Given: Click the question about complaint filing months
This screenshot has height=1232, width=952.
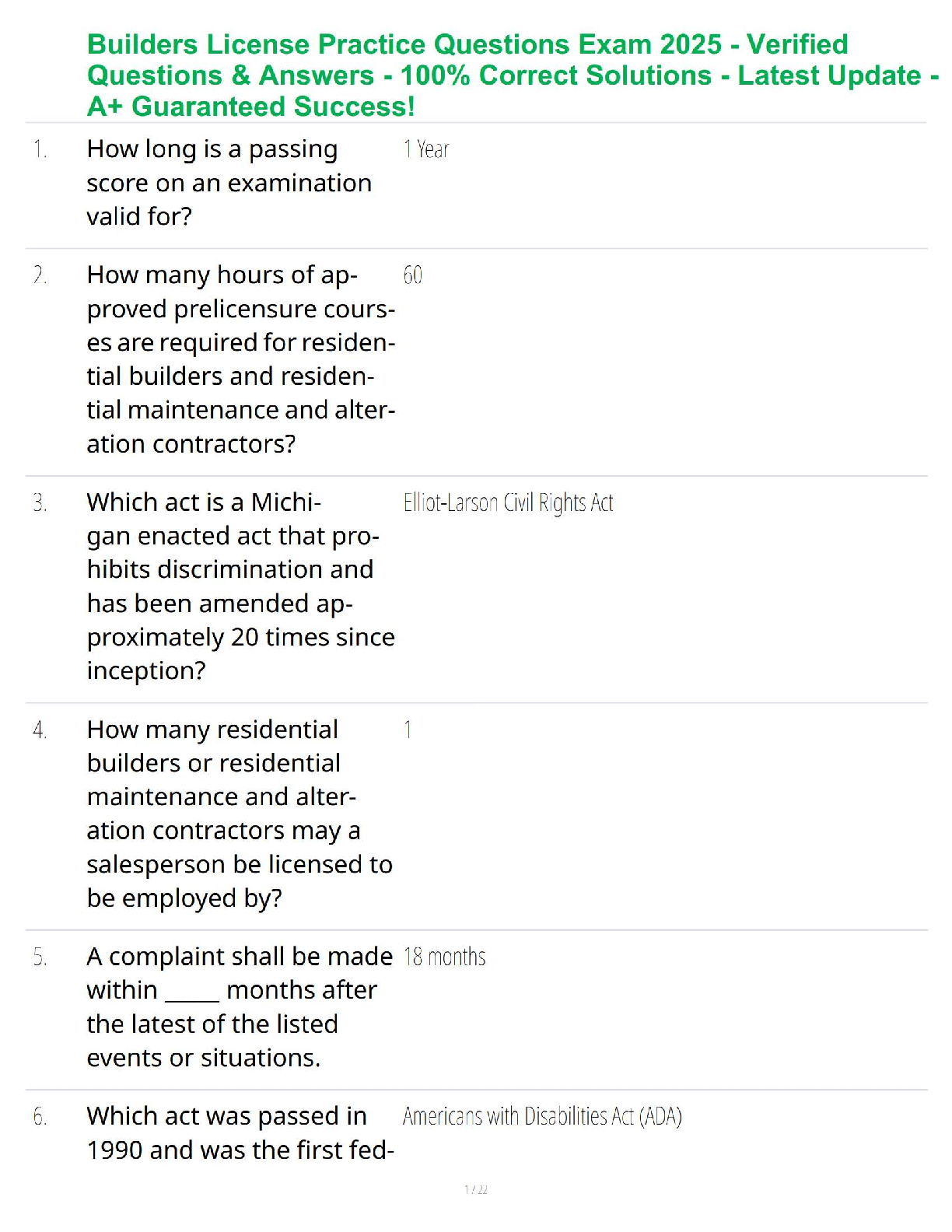Looking at the screenshot, I should 239,1007.
